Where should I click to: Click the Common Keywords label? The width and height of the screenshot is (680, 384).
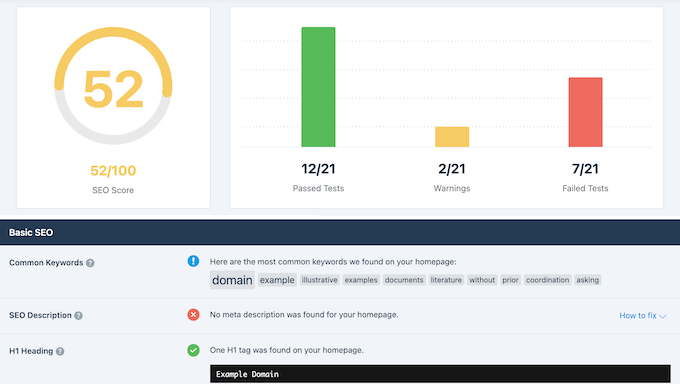pos(46,263)
